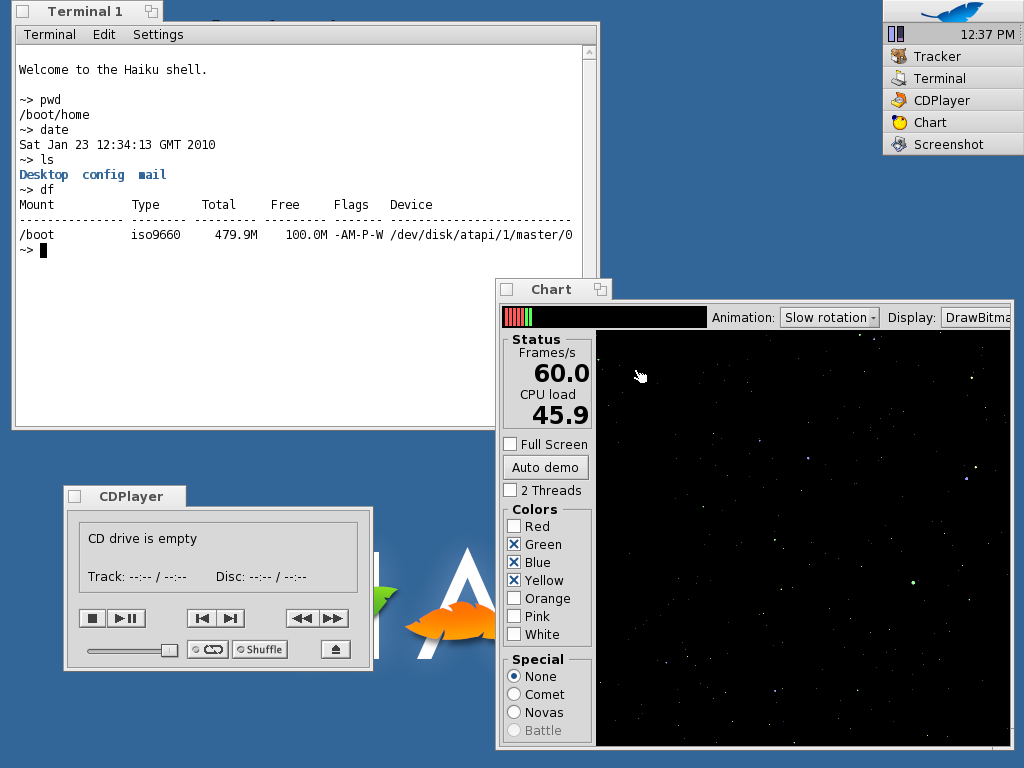Toggle the Repeat loop button in CDPlayer
Viewport: 1024px width, 768px height.
click(x=208, y=649)
